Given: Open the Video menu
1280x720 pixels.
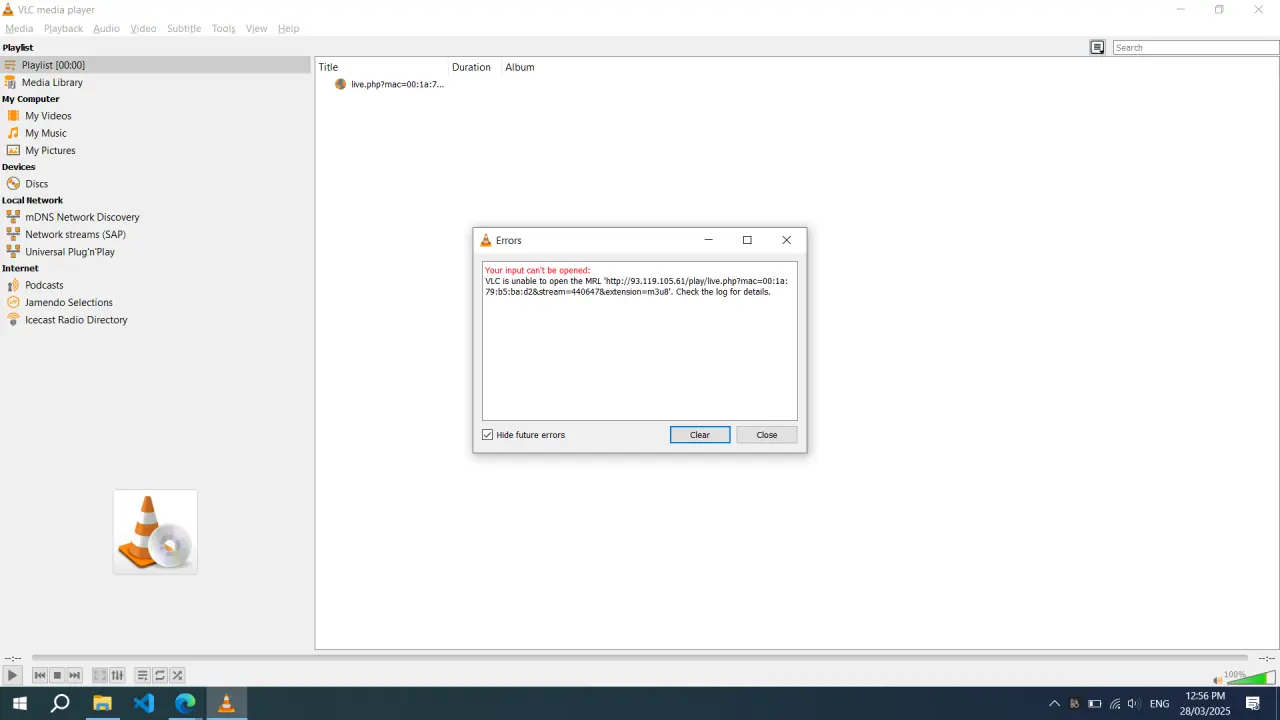Looking at the screenshot, I should click(x=143, y=28).
